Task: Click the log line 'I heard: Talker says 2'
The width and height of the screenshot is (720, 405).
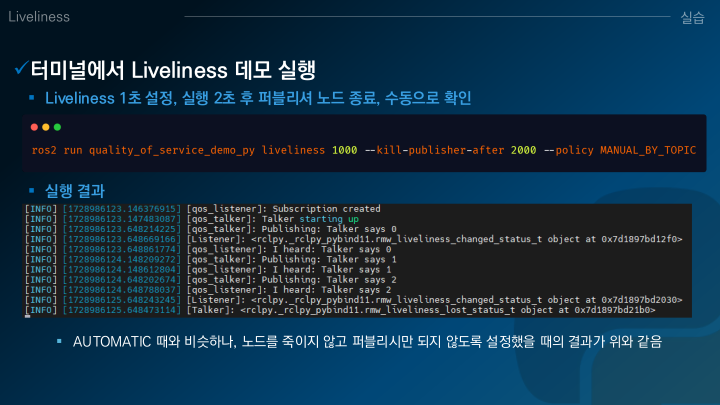Action: [208, 290]
